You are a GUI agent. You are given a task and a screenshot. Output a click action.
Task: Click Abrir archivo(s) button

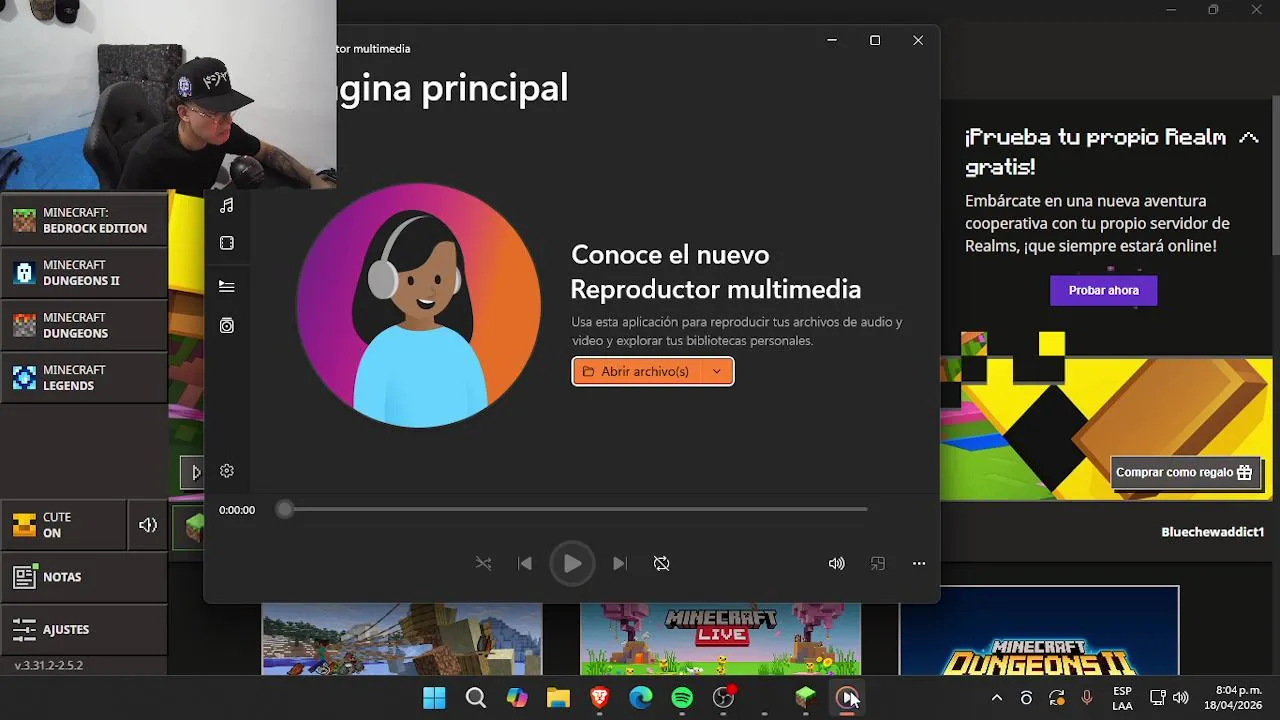[637, 371]
